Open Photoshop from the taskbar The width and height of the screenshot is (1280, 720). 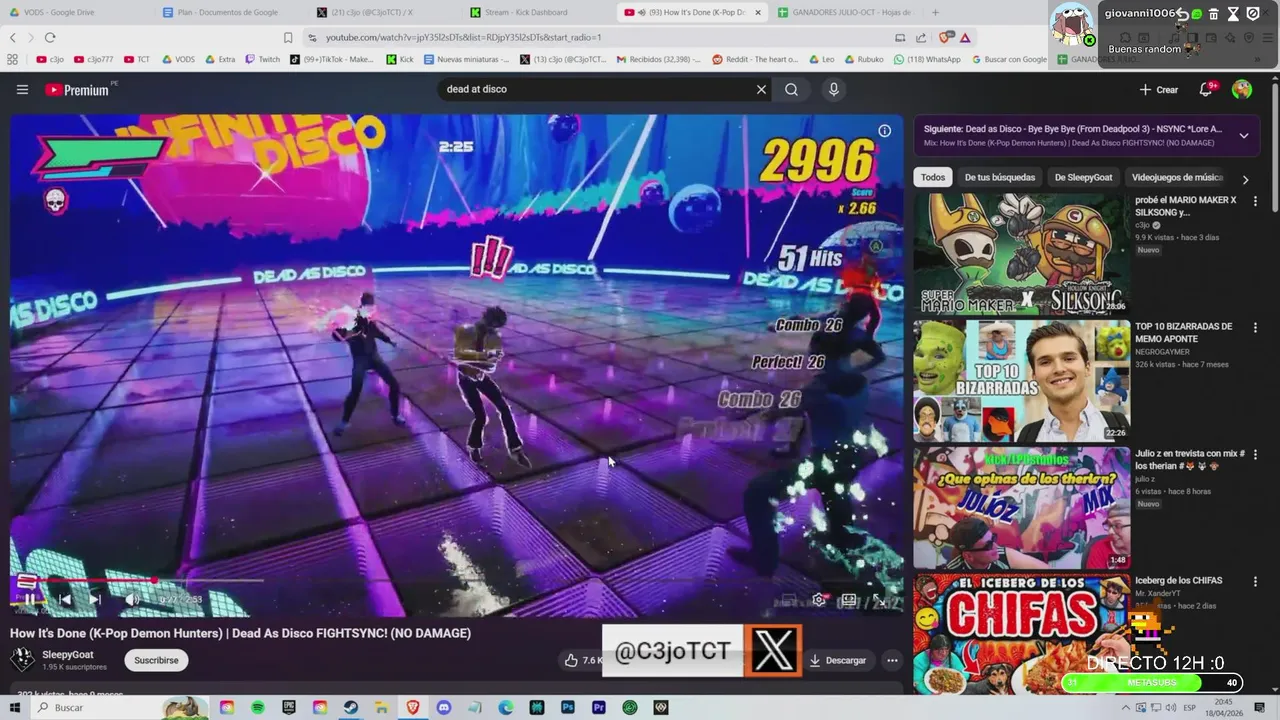(568, 707)
